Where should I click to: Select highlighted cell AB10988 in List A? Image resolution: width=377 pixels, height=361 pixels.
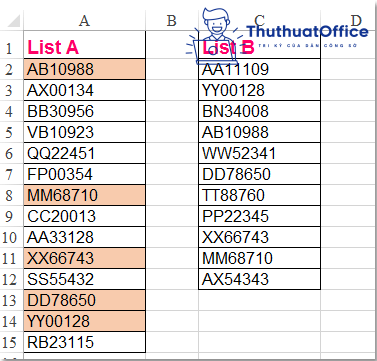click(x=85, y=69)
